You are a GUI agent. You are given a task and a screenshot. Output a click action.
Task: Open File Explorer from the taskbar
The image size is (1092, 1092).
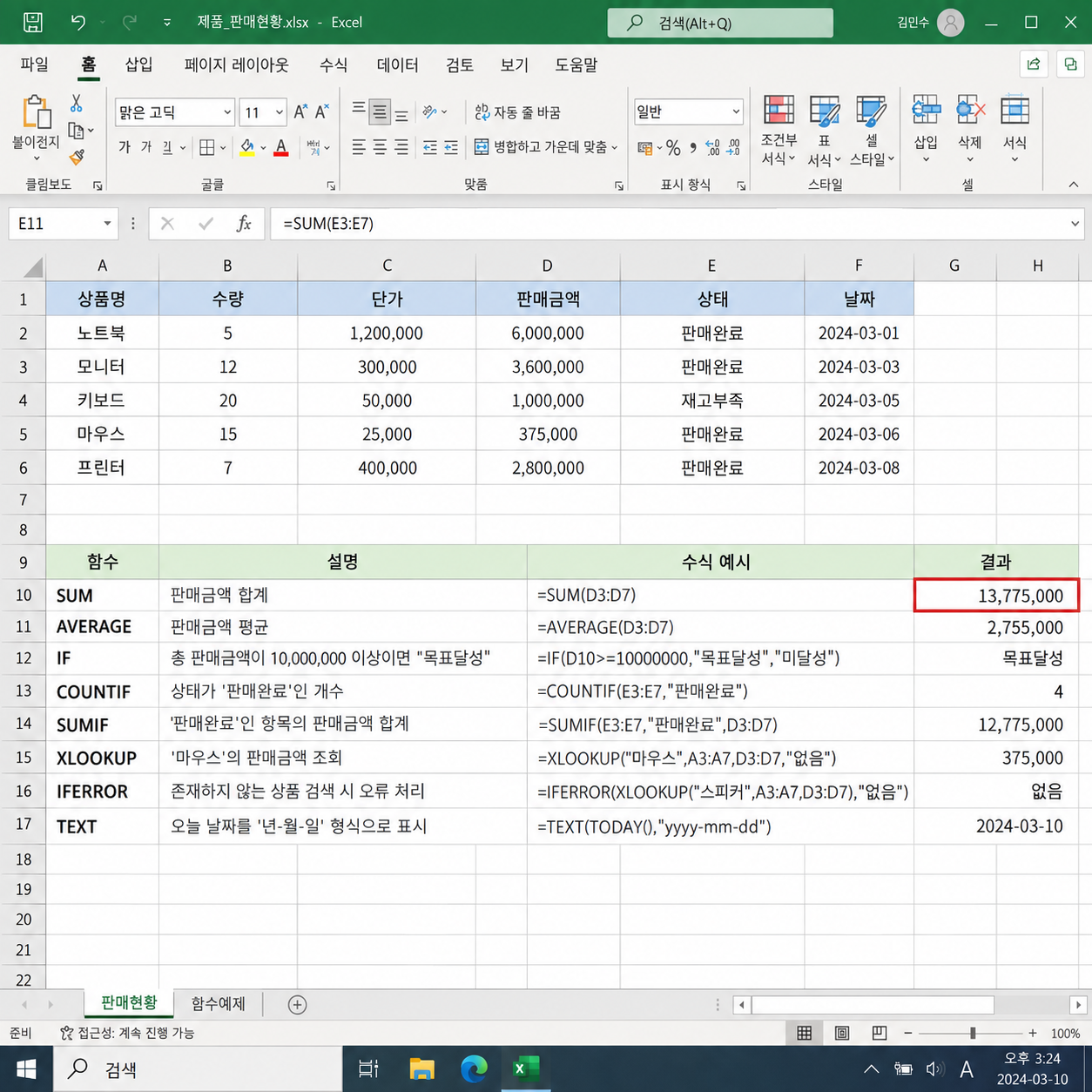[x=422, y=1068]
